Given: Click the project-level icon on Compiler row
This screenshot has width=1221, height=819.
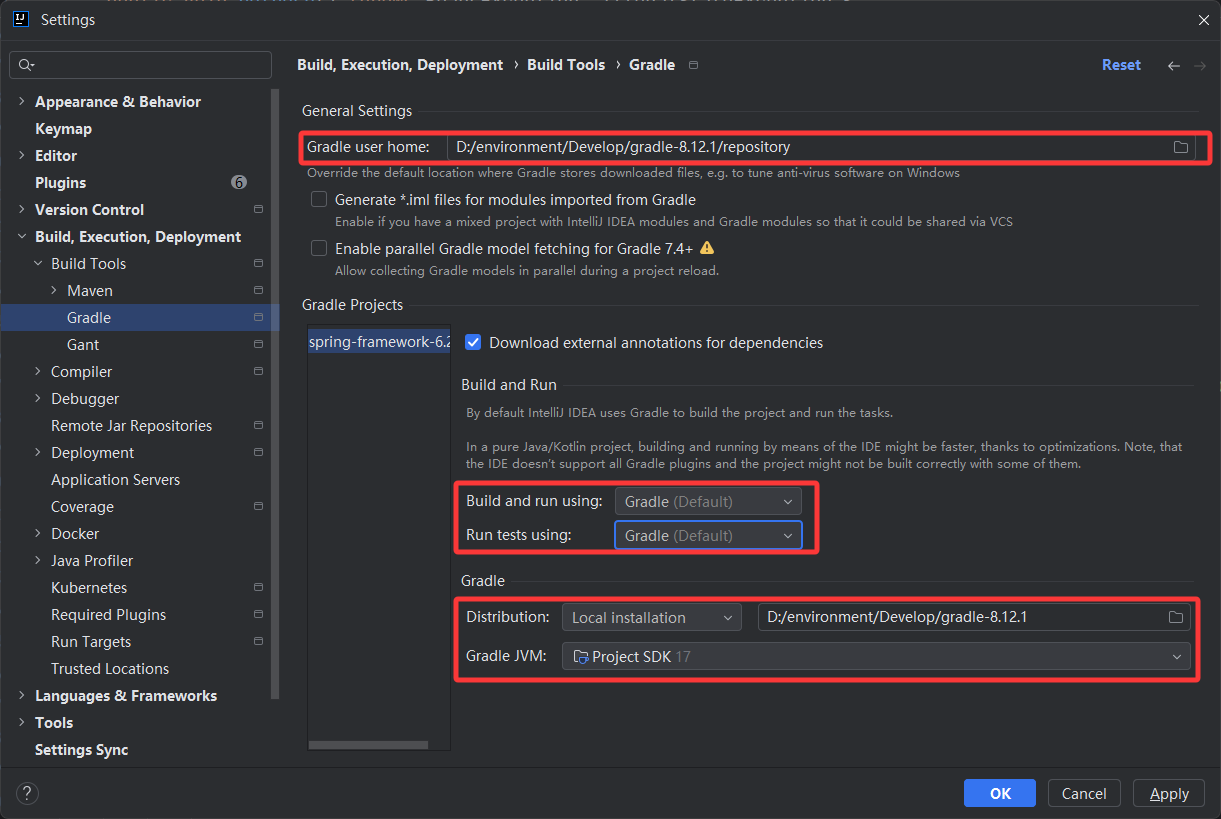Looking at the screenshot, I should (x=258, y=372).
